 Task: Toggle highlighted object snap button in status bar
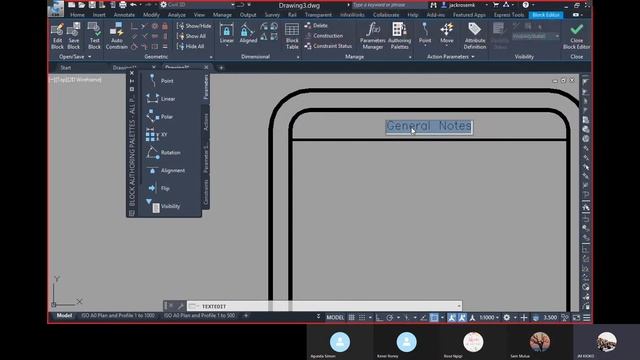pyautogui.click(x=434, y=318)
